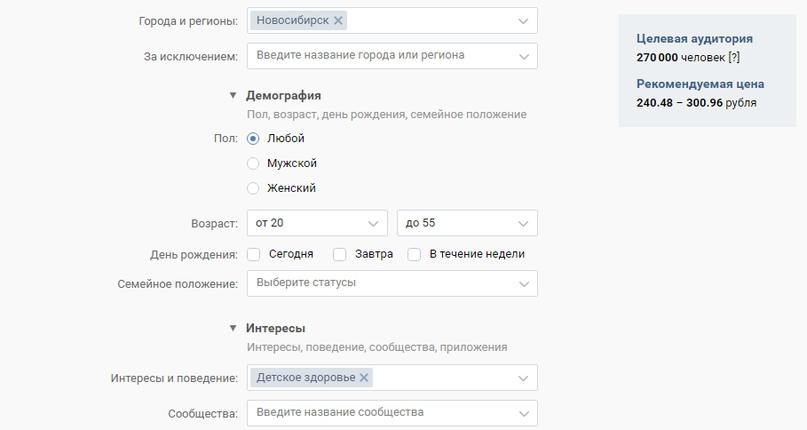
Task: Collapse the Интересы section triangle
Action: [233, 328]
